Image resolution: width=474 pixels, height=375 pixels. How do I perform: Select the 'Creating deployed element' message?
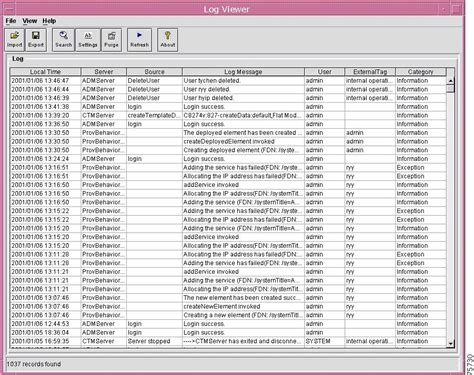242,150
